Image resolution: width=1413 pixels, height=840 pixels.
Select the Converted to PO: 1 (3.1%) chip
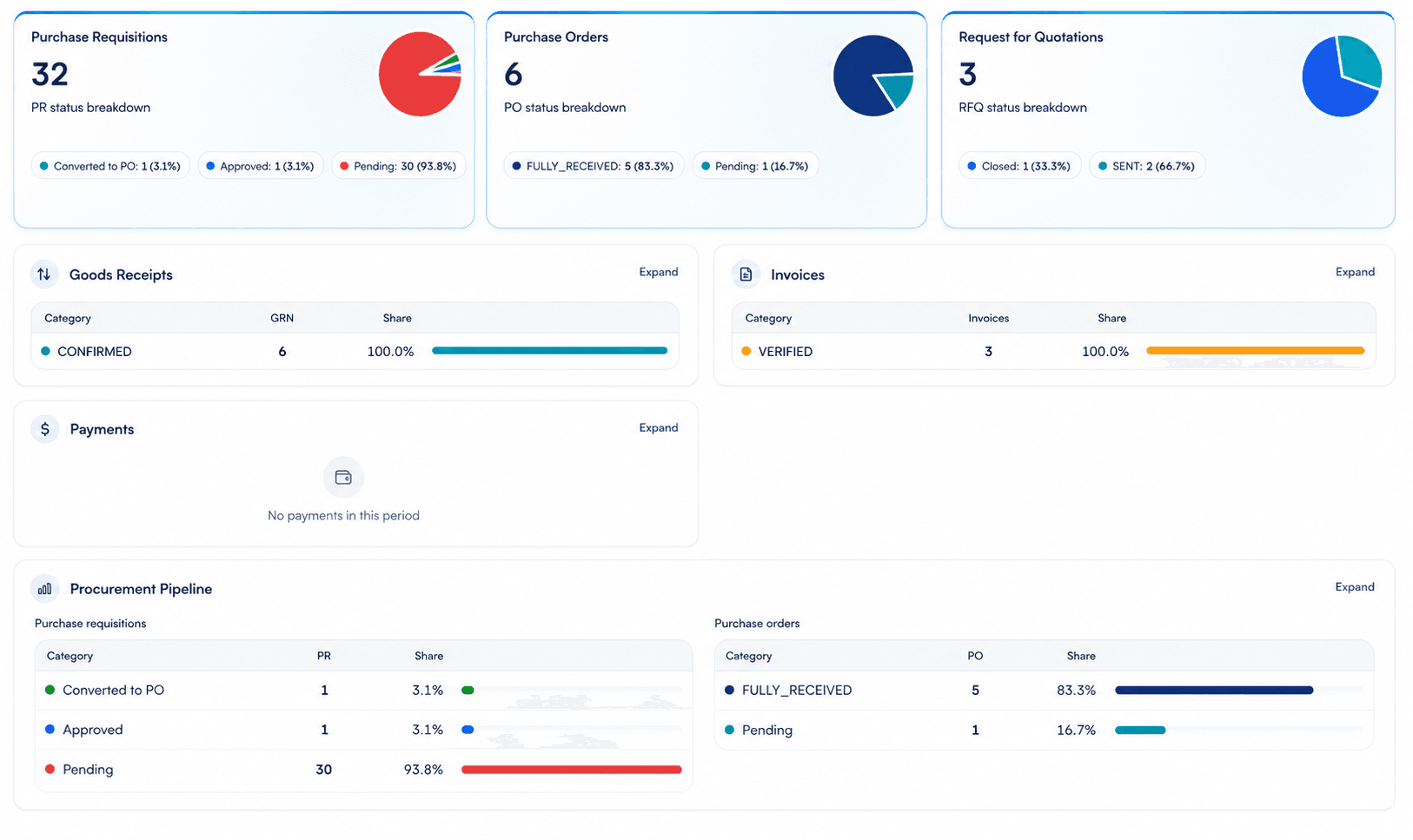coord(110,166)
